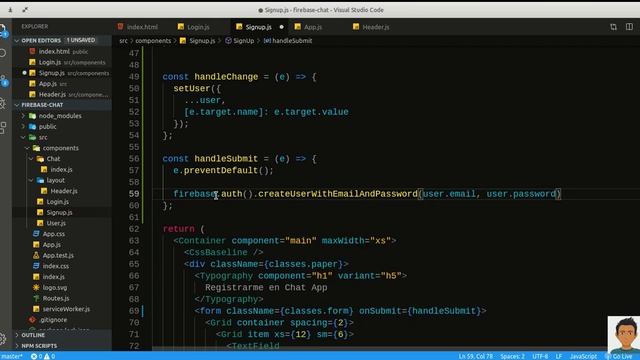640x360 pixels.
Task: Open Header.js in Open Editors list
Action: 52,94
